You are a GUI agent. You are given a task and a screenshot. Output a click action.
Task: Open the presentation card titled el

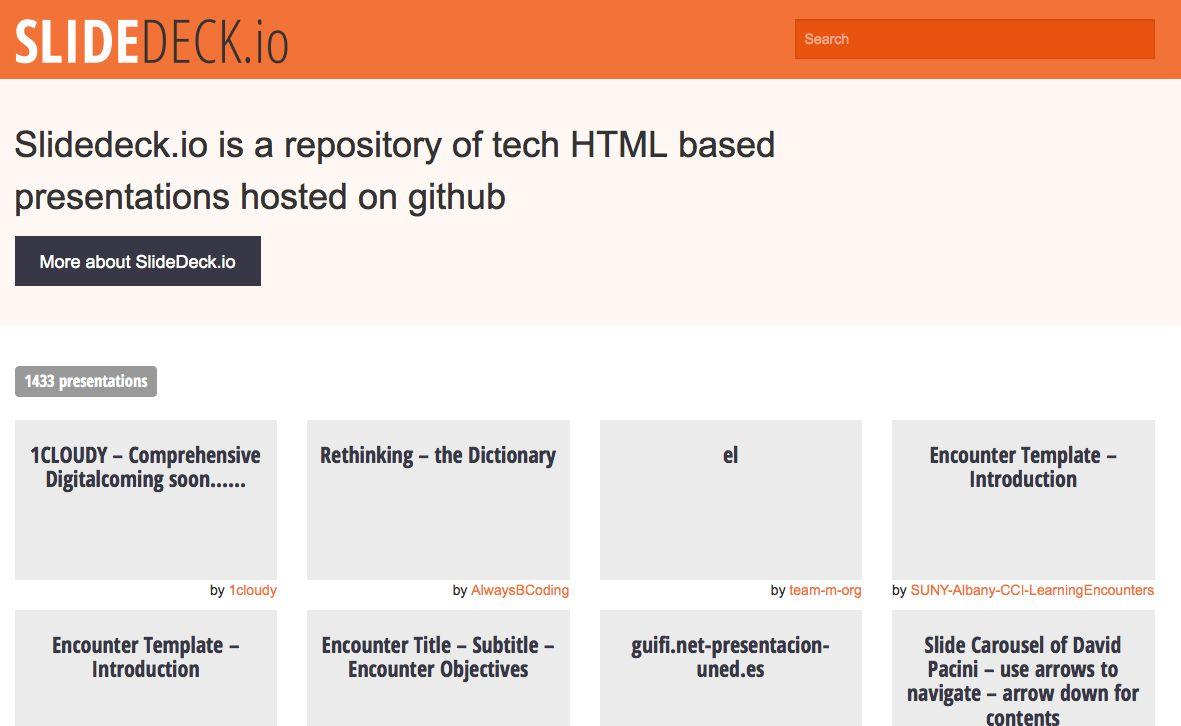(x=731, y=500)
